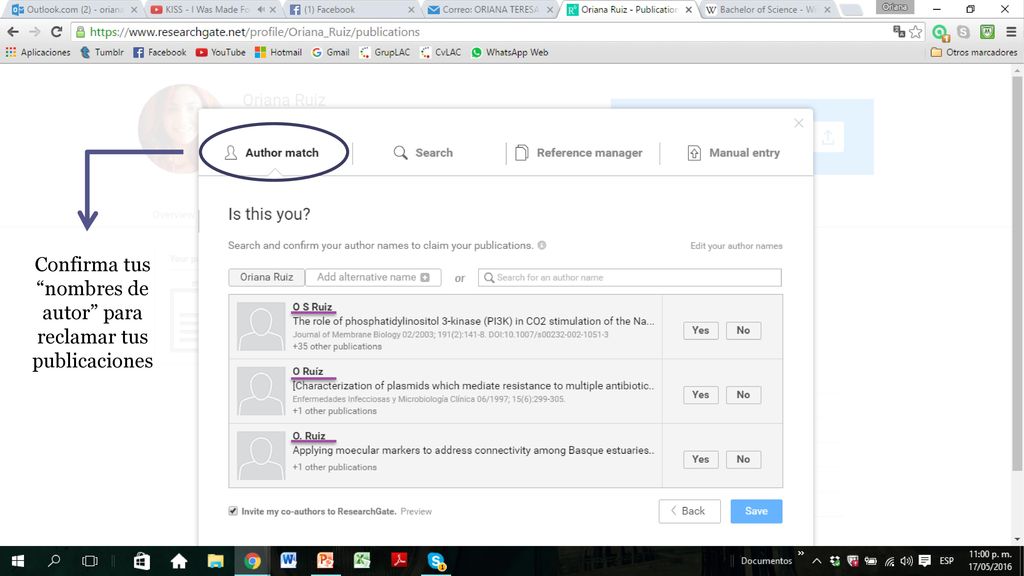The width and height of the screenshot is (1024, 576).
Task: Switch to KISS YouTube browser tab
Action: [x=214, y=10]
